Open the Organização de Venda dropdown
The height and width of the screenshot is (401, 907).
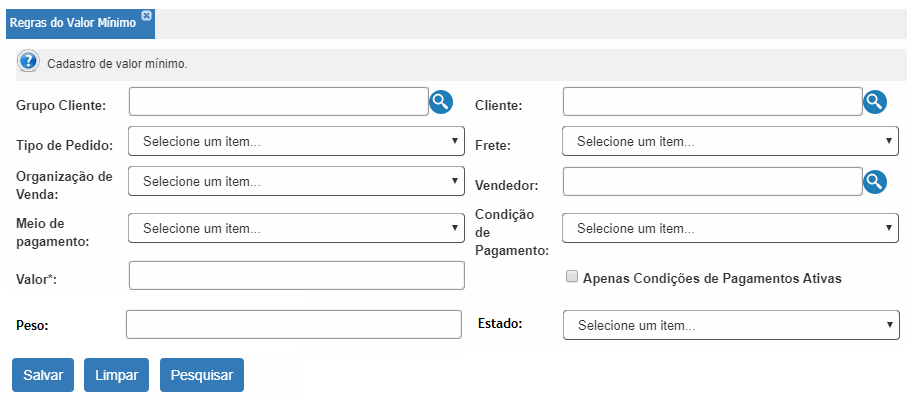pyautogui.click(x=296, y=181)
